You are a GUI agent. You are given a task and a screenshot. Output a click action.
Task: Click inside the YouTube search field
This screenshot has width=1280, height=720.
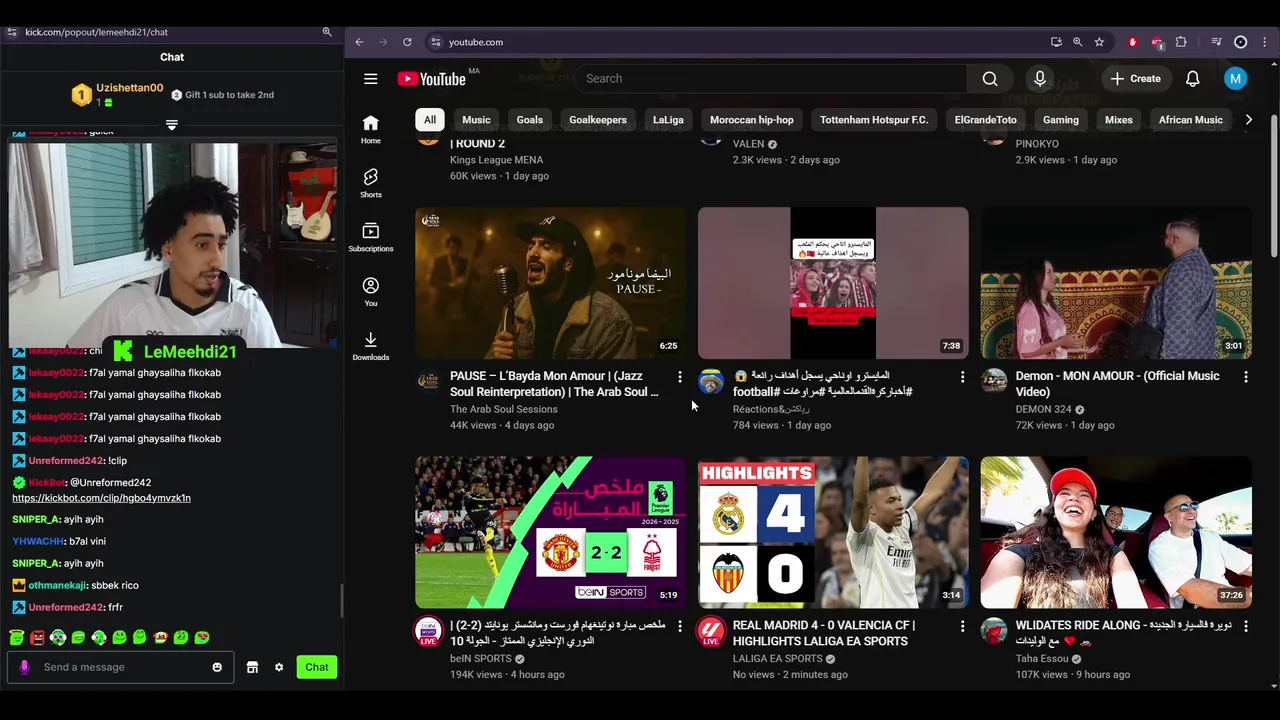[x=770, y=79]
